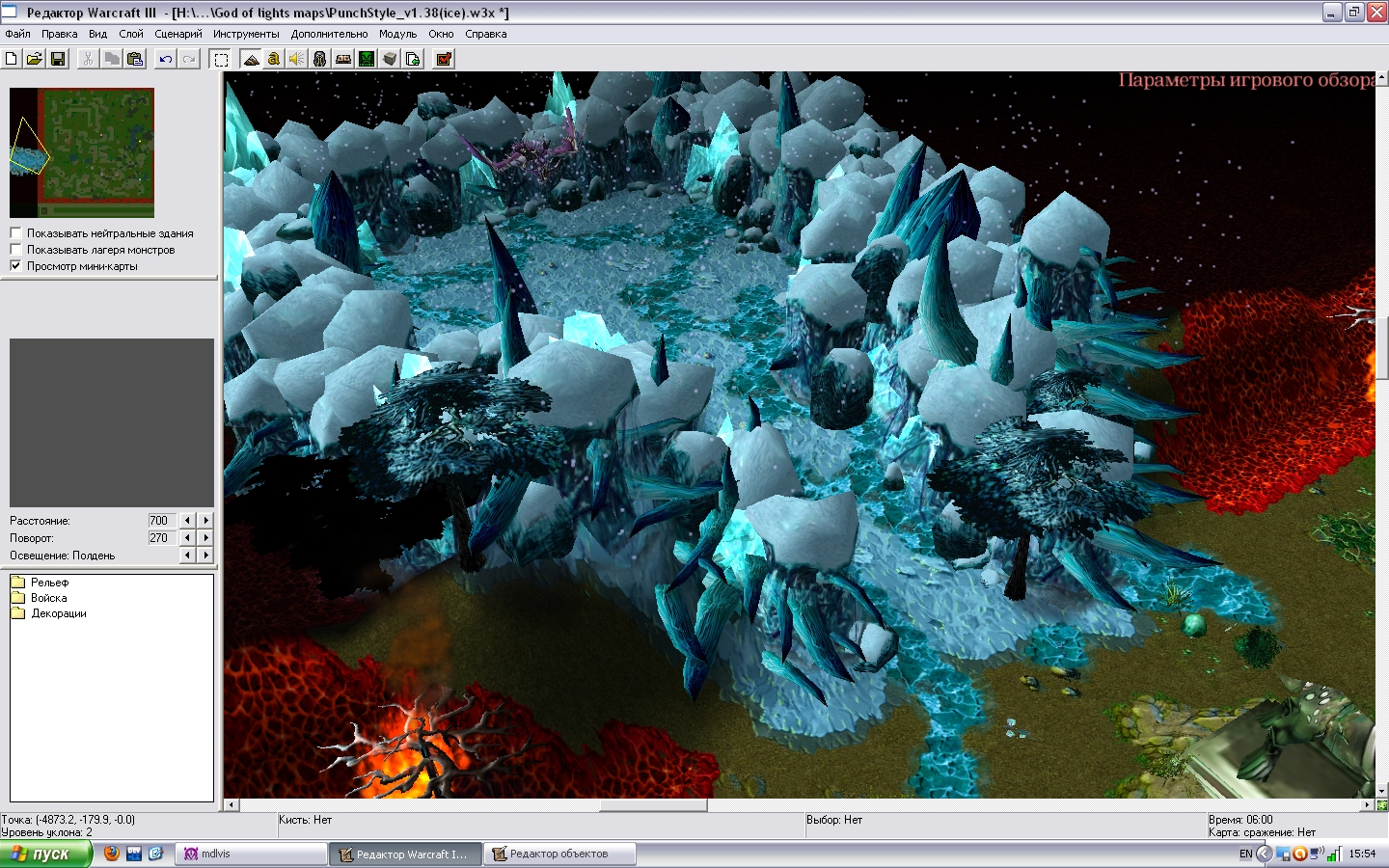
Task: Open the Сценарий menu
Action: (x=178, y=34)
